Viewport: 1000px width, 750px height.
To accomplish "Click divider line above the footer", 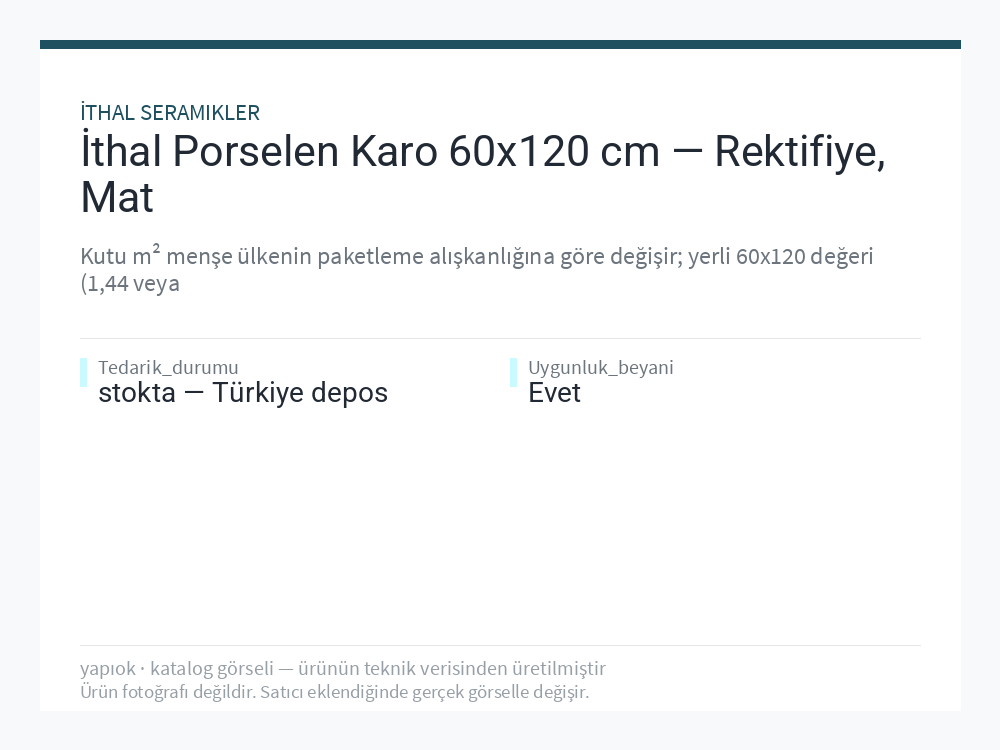I will point(500,645).
